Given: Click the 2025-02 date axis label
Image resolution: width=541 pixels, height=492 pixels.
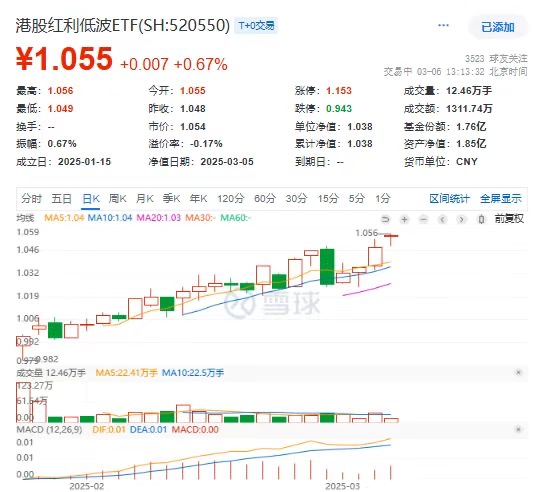Looking at the screenshot, I should [86, 486].
